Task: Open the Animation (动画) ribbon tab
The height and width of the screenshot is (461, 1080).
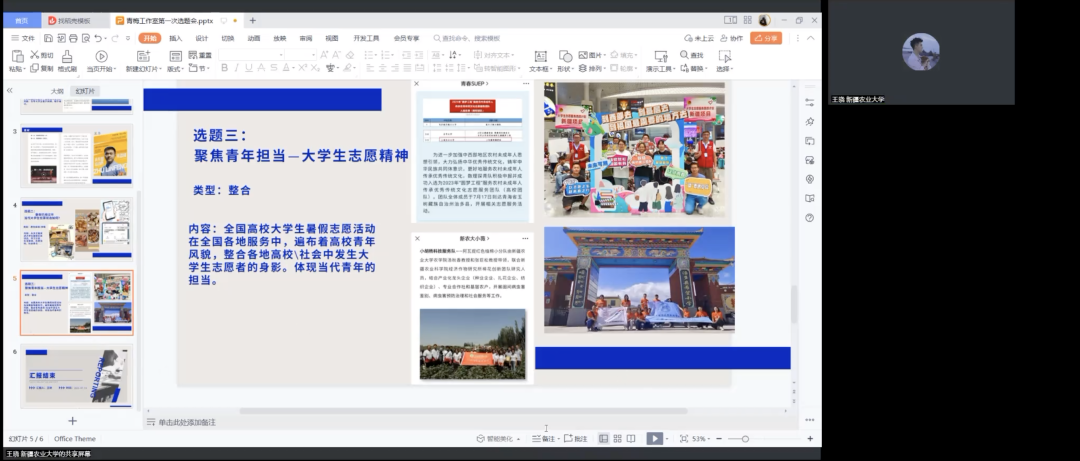Action: pyautogui.click(x=254, y=39)
